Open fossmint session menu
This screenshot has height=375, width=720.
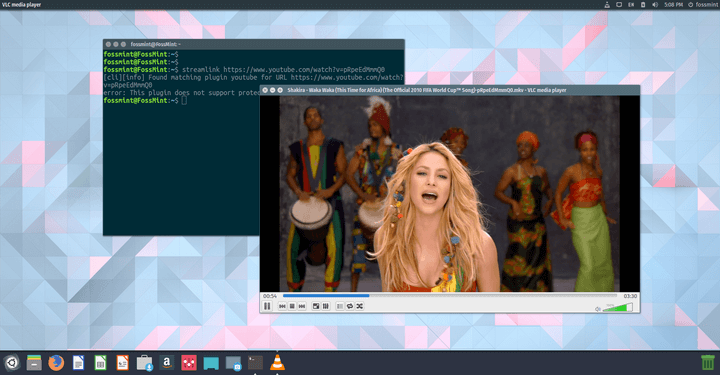[x=703, y=5]
